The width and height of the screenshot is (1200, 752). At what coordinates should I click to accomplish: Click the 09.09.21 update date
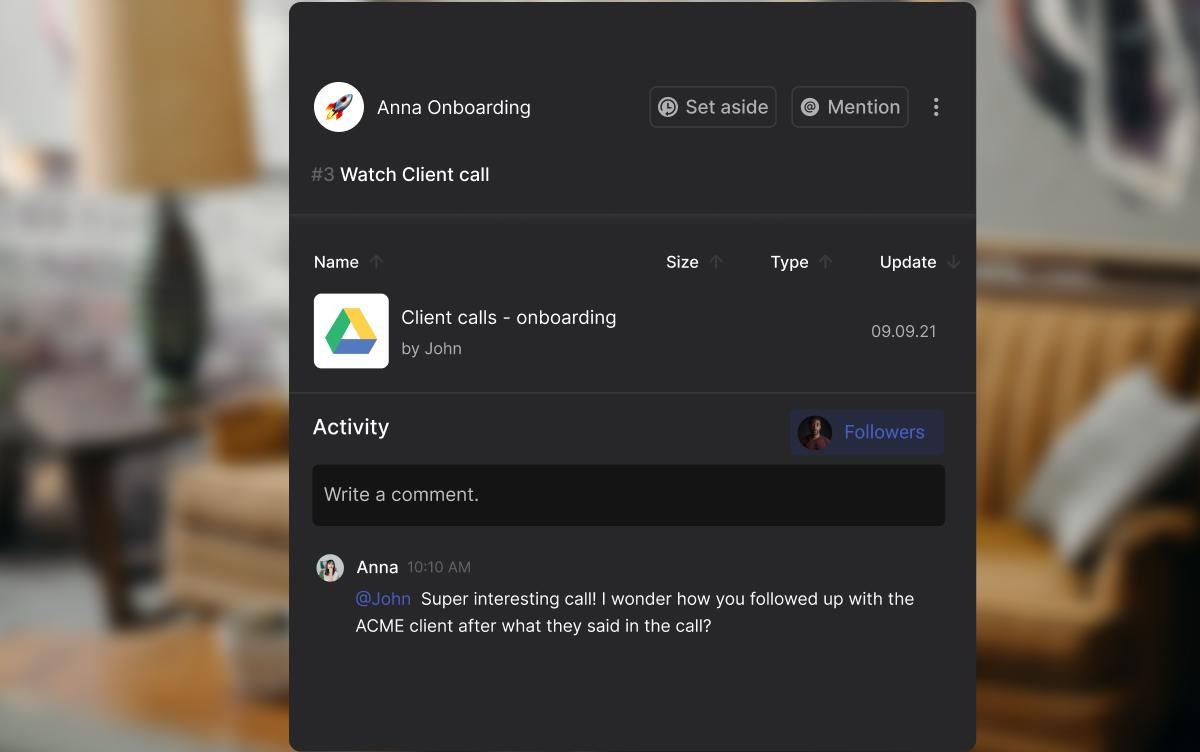[904, 331]
